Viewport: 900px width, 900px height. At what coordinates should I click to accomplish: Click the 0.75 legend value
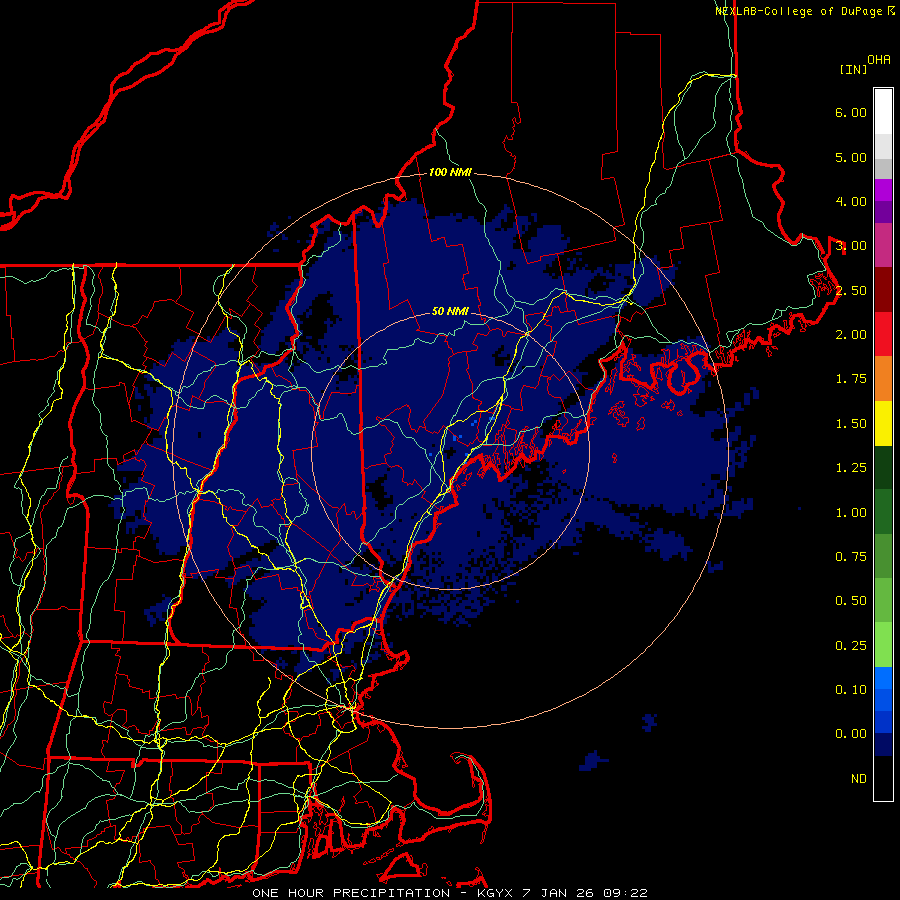[x=851, y=557]
